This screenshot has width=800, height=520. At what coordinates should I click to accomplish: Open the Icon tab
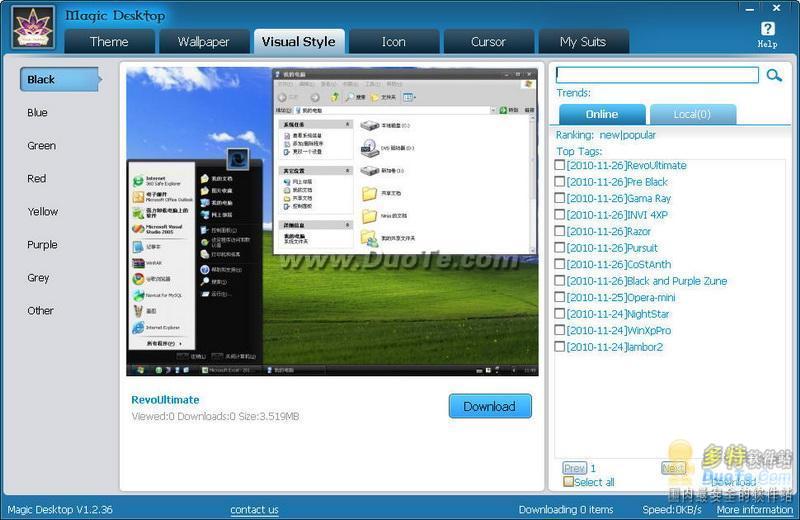point(394,41)
